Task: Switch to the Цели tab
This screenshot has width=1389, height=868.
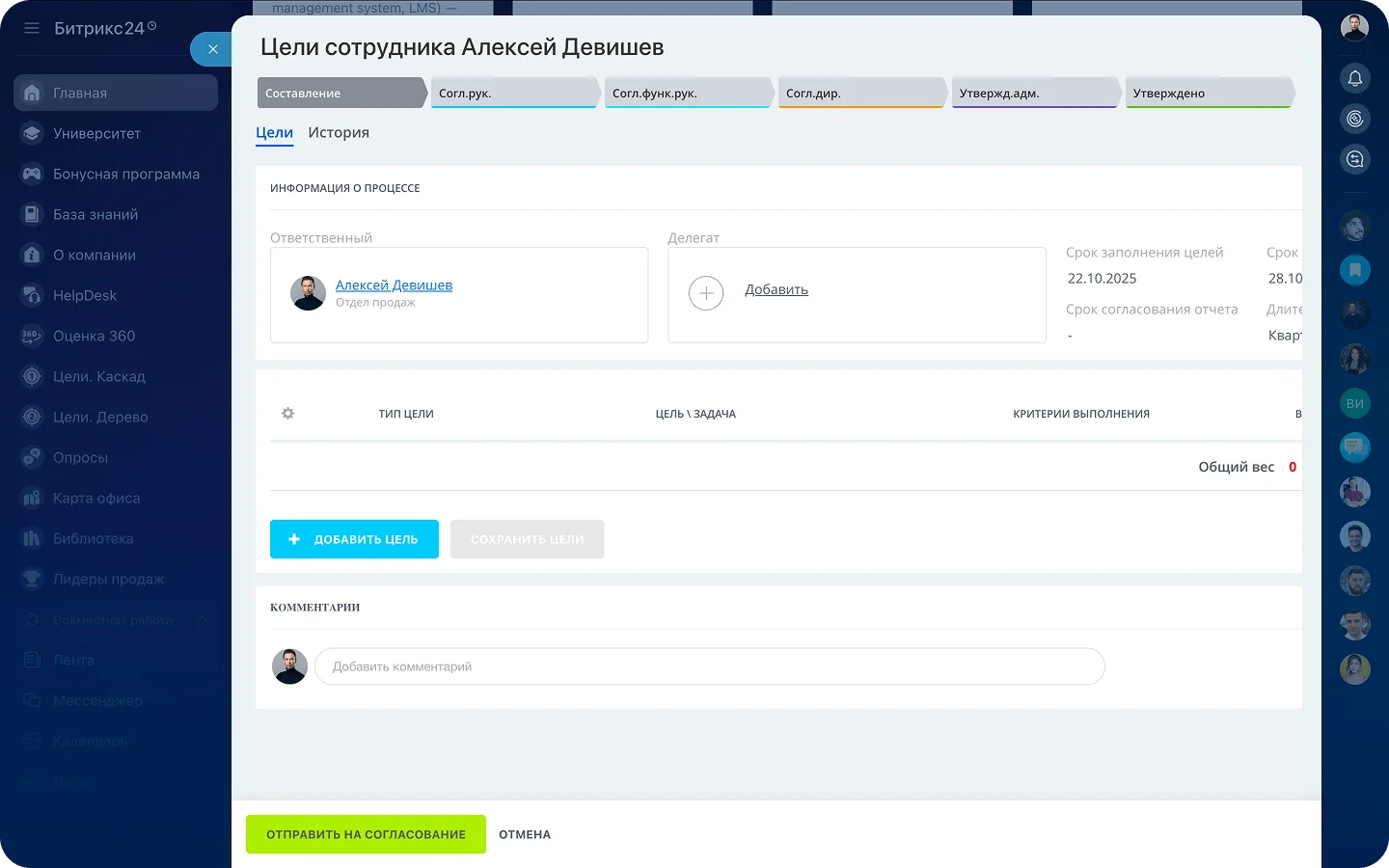Action: [274, 133]
